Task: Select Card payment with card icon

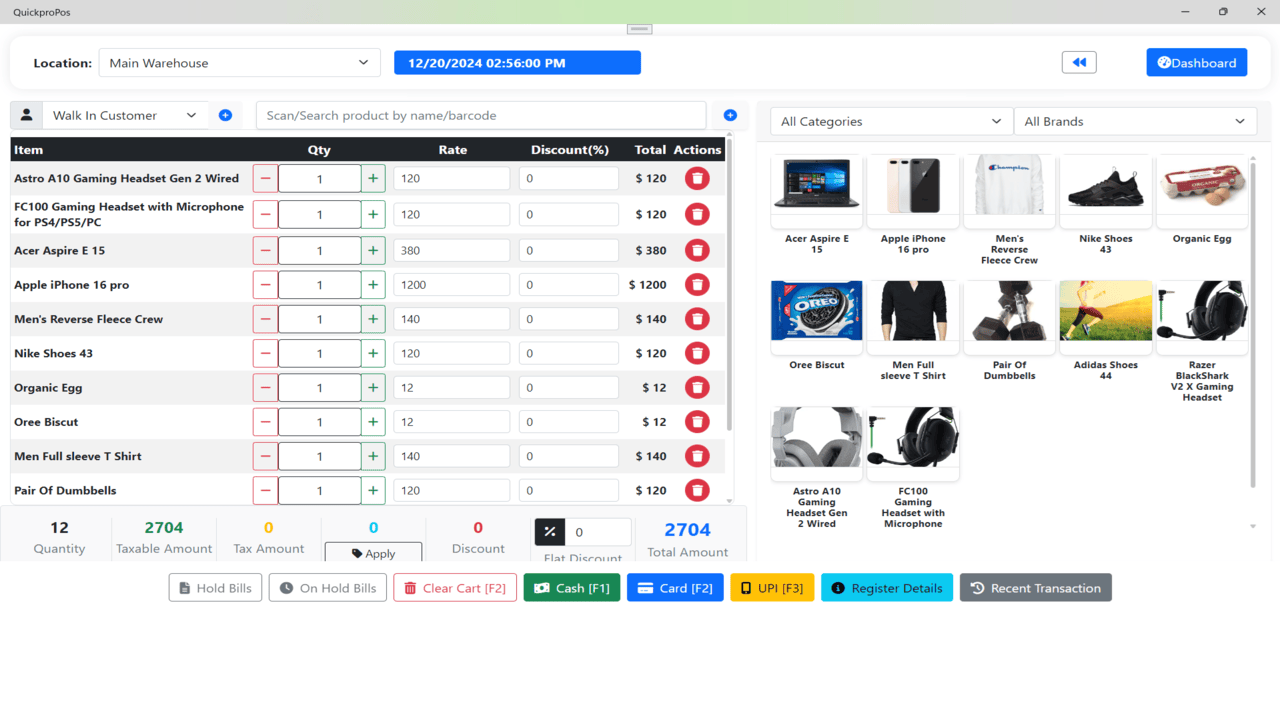Action: (x=675, y=587)
